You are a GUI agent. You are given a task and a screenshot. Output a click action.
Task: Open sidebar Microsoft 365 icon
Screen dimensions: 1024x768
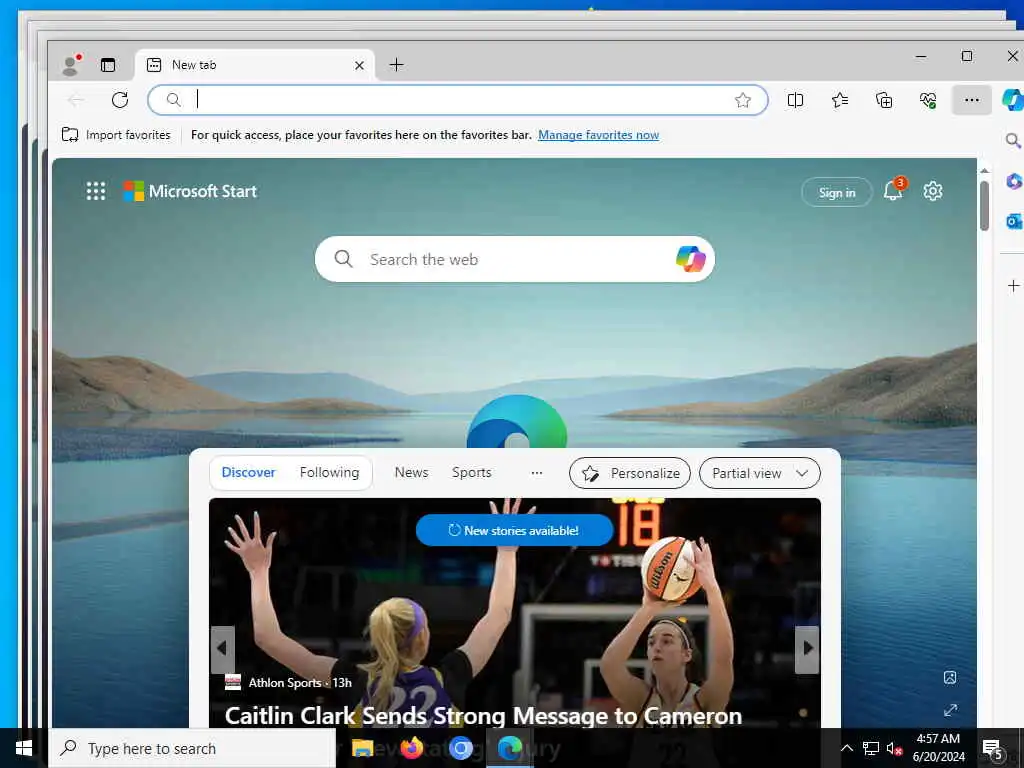pyautogui.click(x=1013, y=181)
